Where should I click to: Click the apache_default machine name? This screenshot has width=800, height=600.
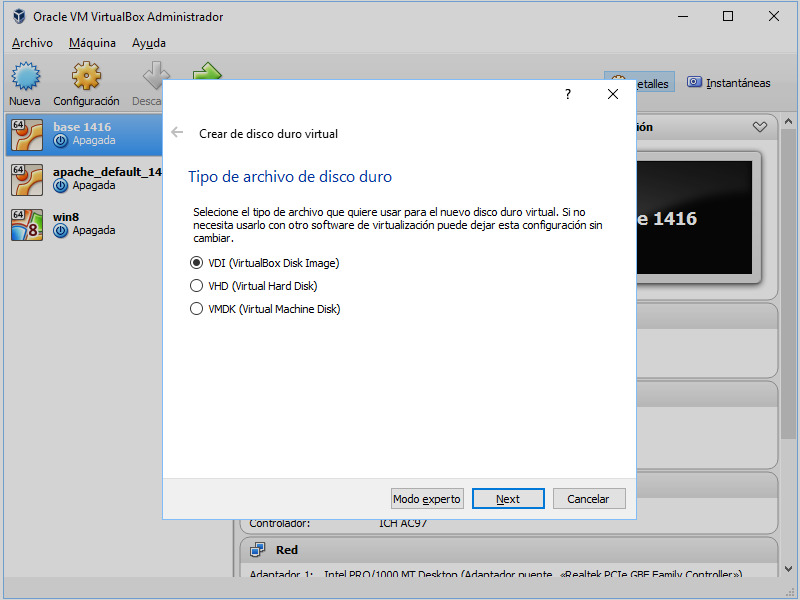point(107,172)
